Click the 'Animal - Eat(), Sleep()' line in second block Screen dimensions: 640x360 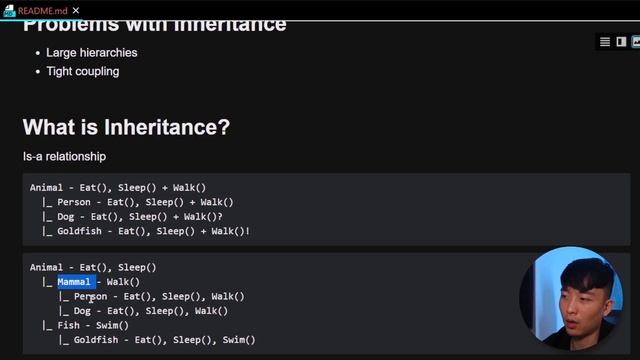click(x=93, y=267)
